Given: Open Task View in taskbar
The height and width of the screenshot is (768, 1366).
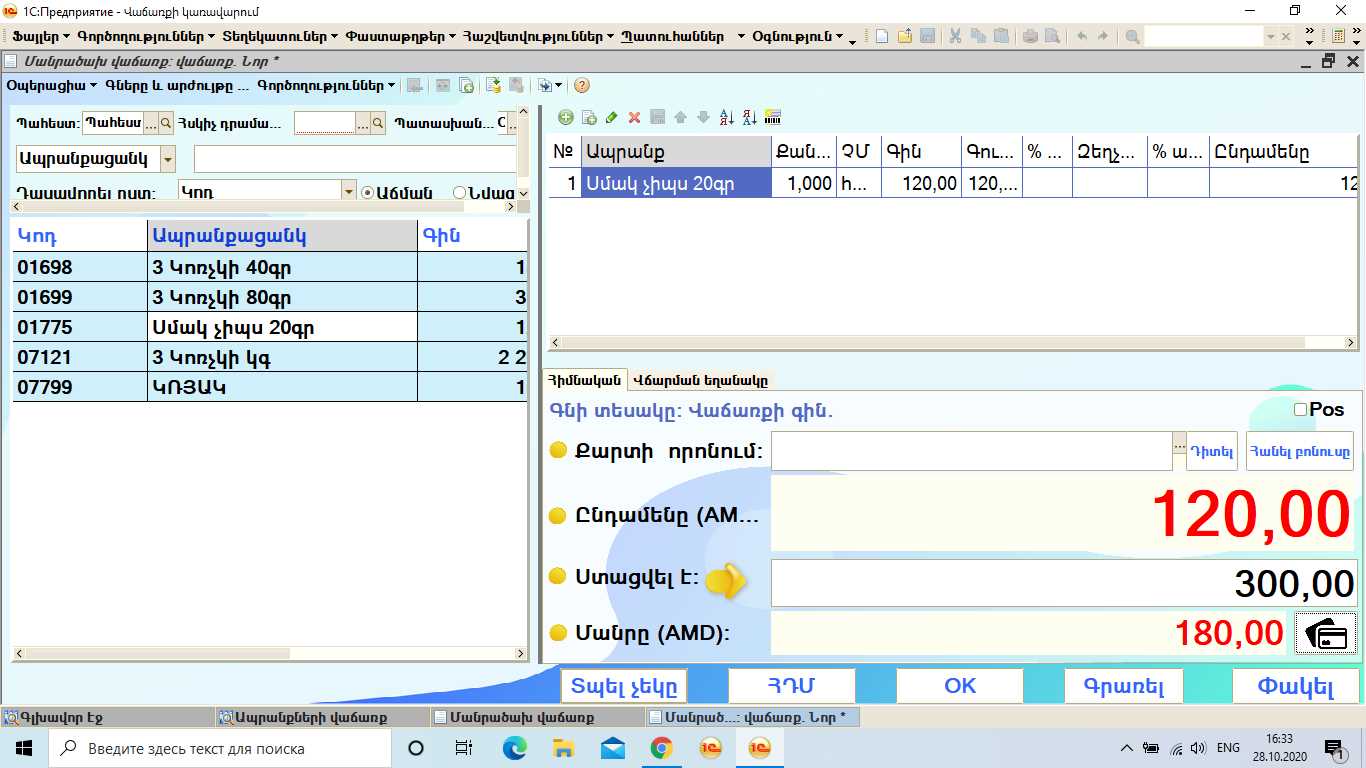Looking at the screenshot, I should 464,748.
